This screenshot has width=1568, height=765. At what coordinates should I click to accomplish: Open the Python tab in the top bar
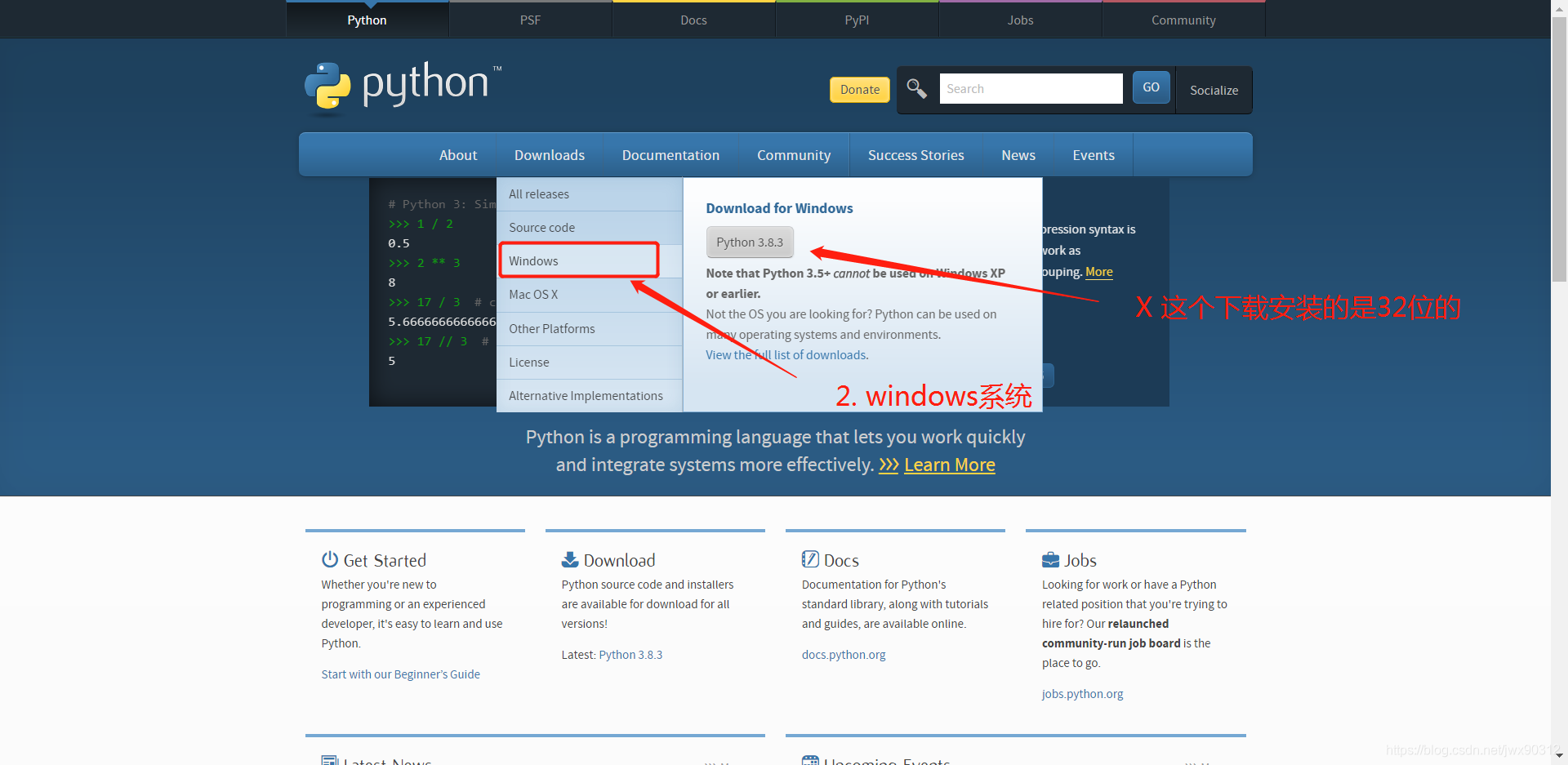click(x=367, y=20)
